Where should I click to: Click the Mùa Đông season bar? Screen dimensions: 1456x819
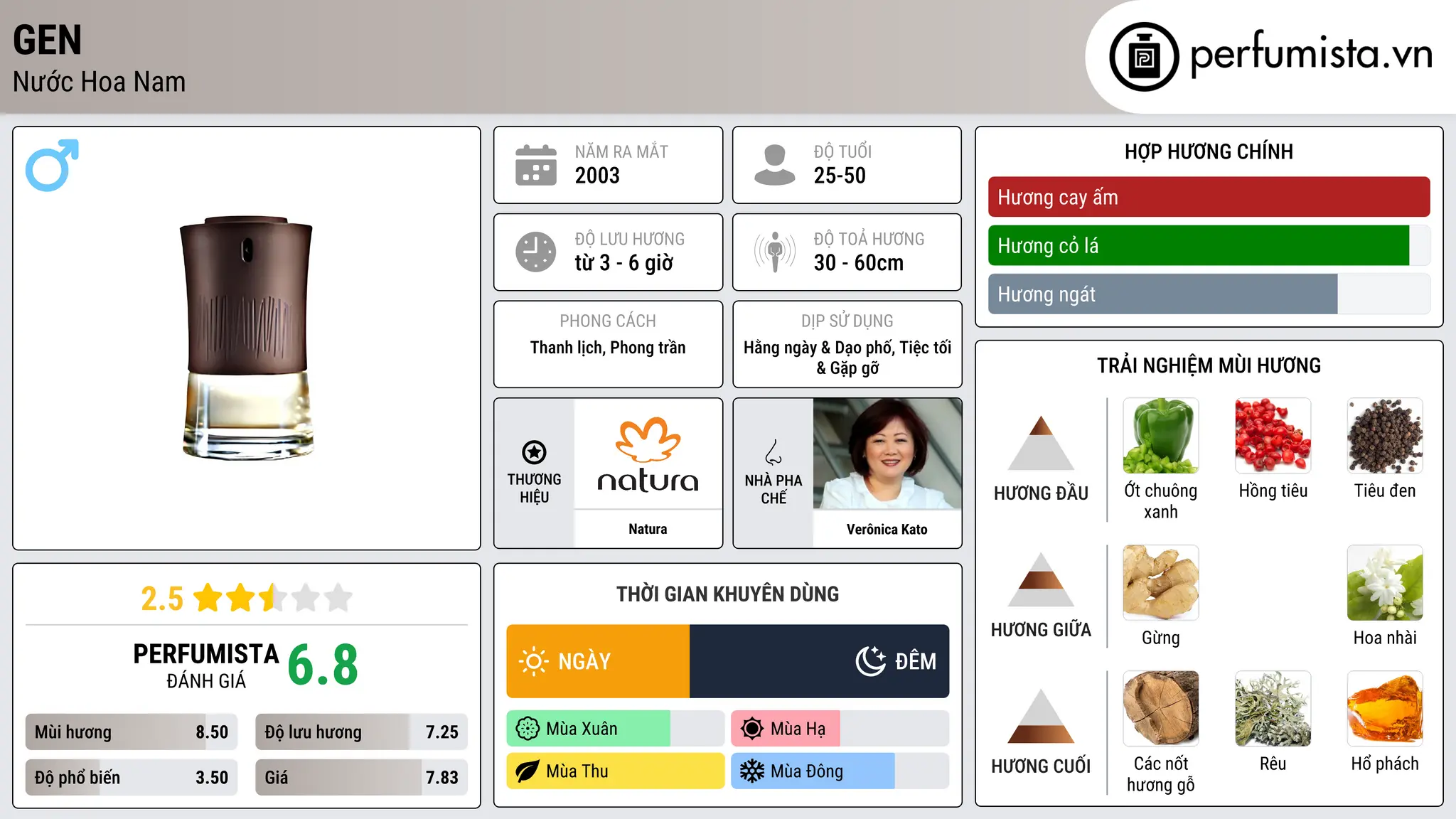(x=840, y=771)
